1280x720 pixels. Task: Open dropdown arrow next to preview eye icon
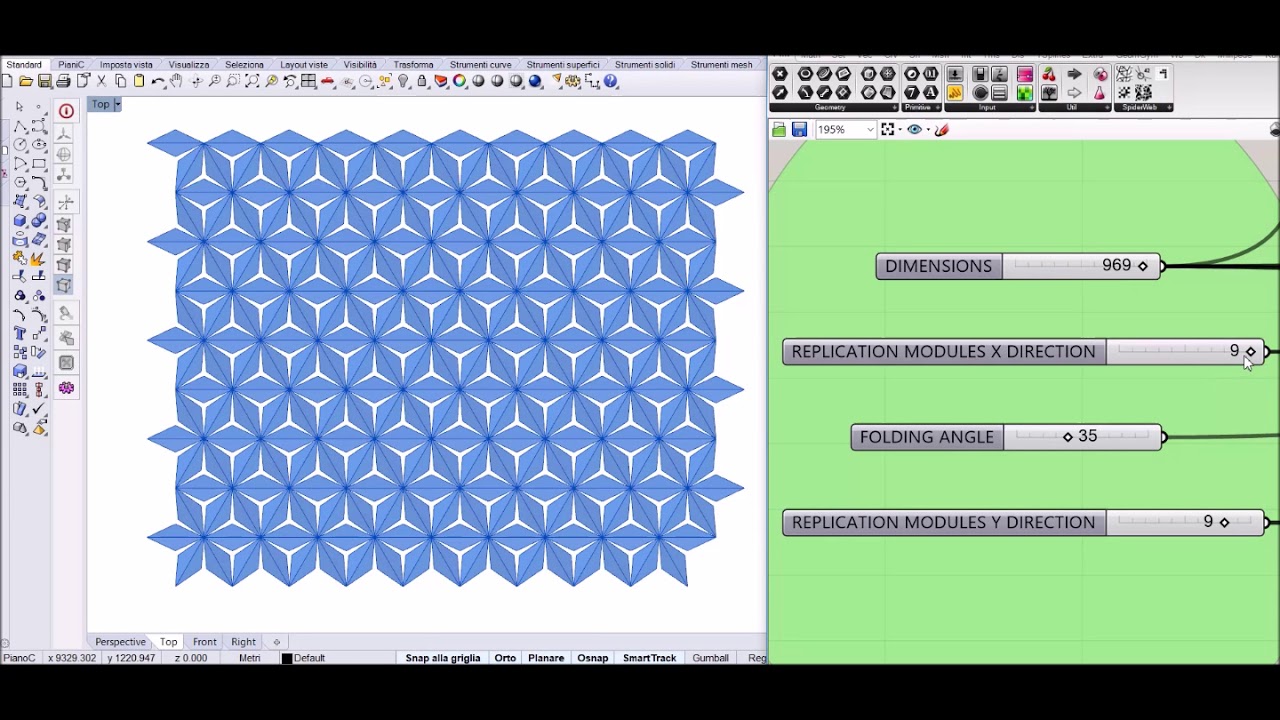point(928,129)
